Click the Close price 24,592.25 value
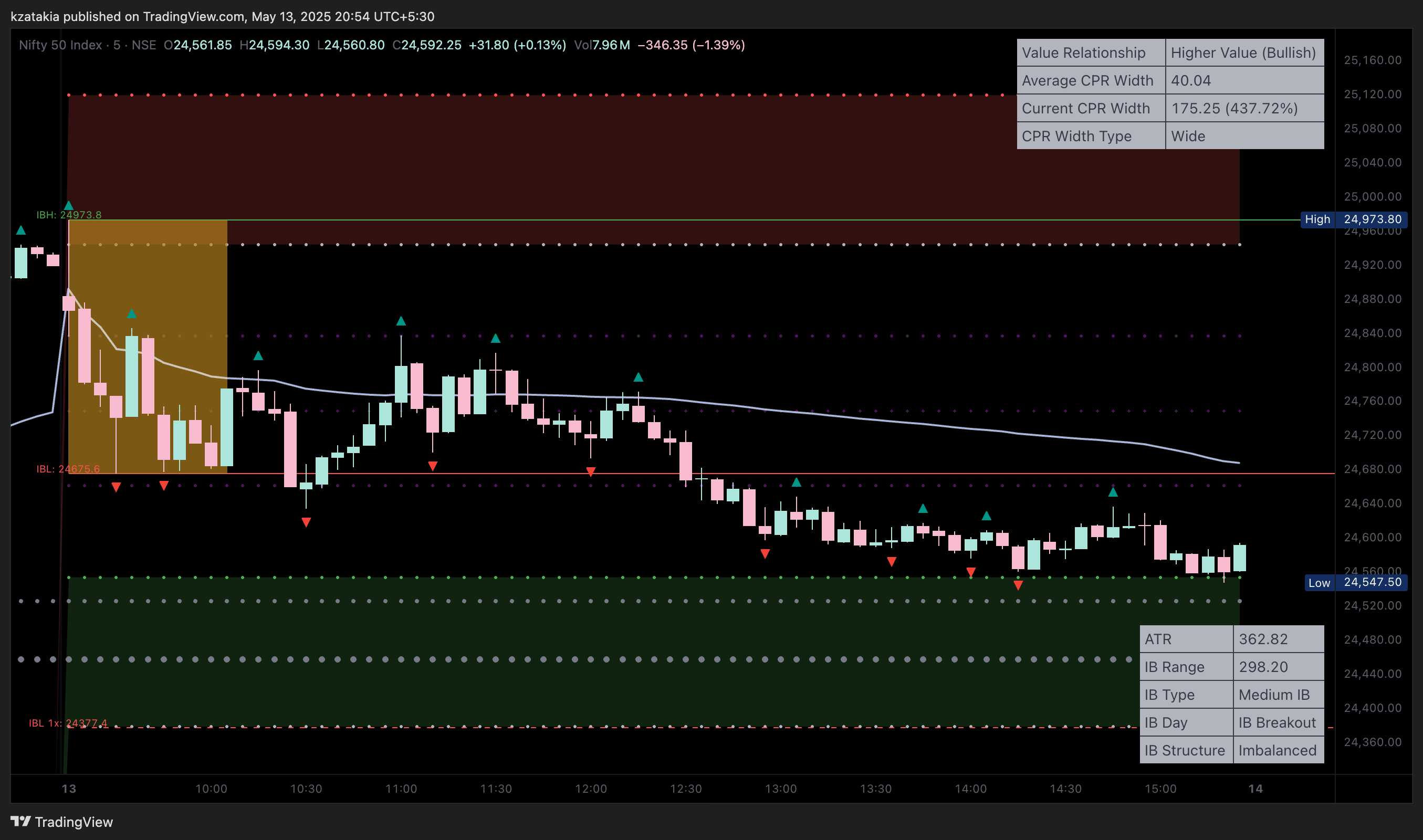The image size is (1423, 840). [431, 45]
